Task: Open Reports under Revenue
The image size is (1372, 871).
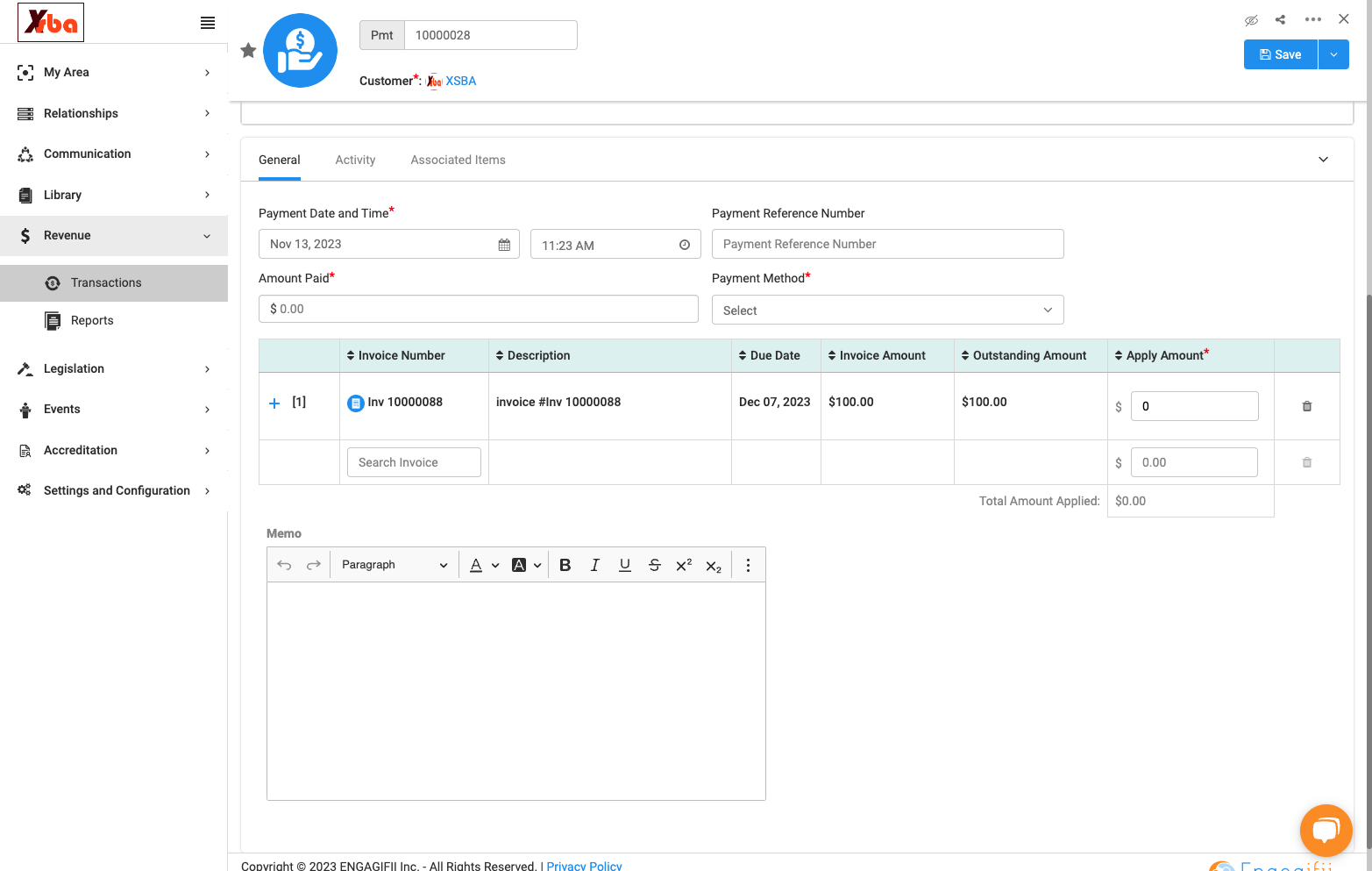Action: coord(92,320)
